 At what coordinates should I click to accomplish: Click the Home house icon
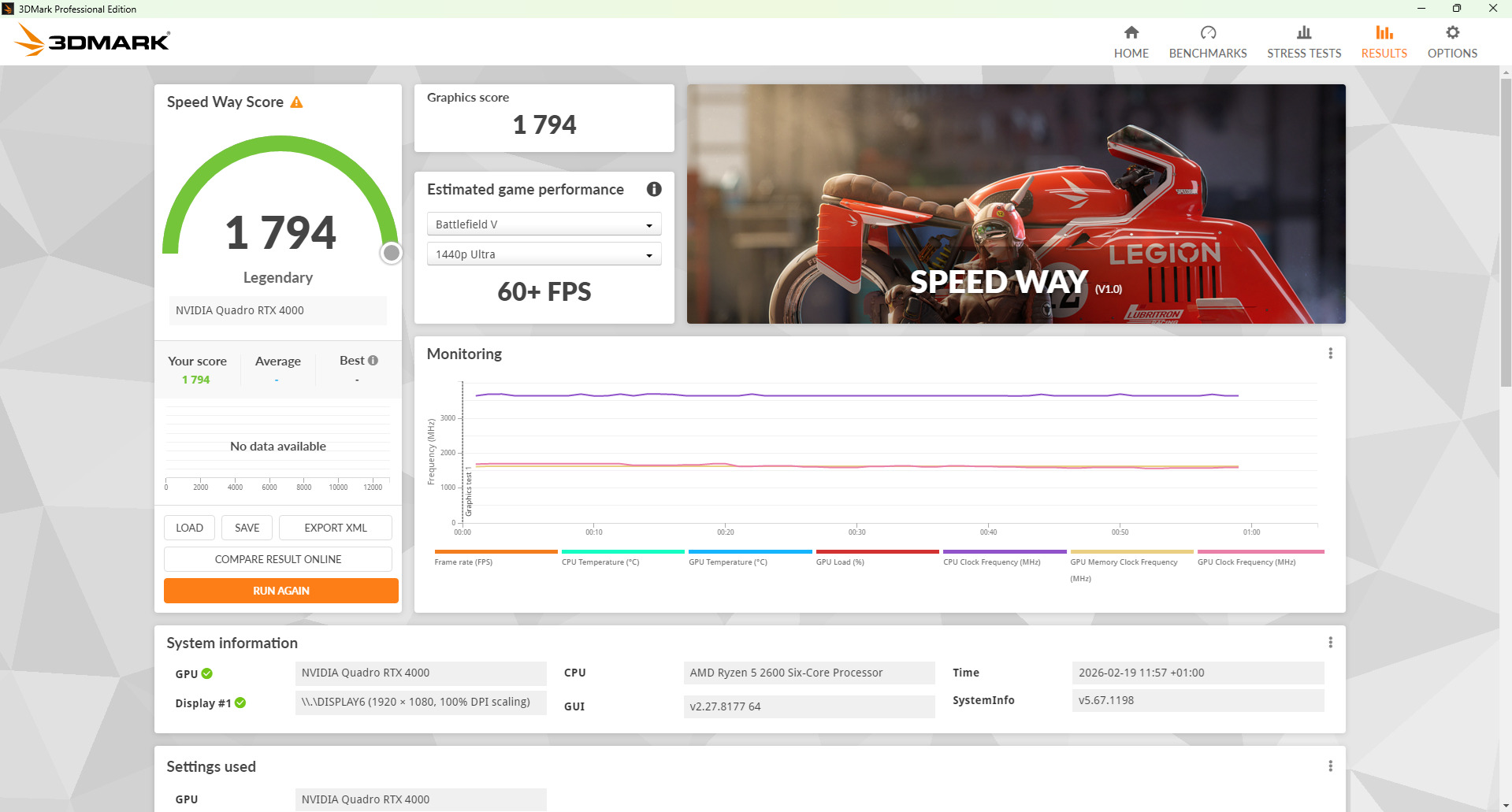pyautogui.click(x=1131, y=32)
